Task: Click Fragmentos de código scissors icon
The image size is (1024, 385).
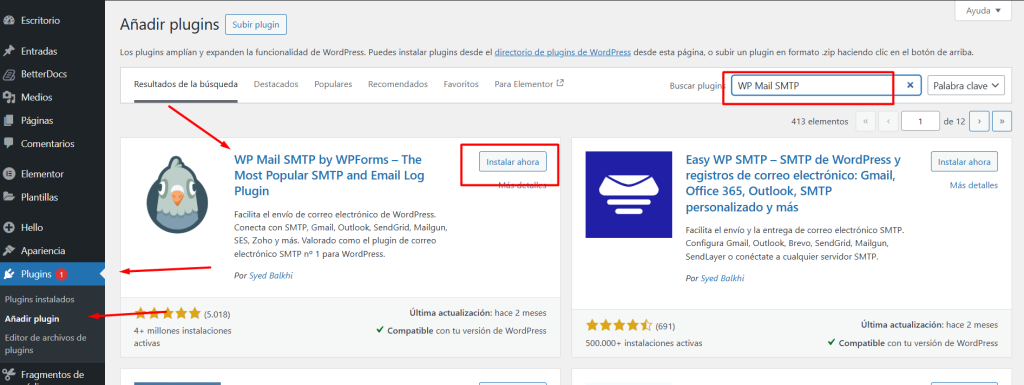Action: (9, 375)
